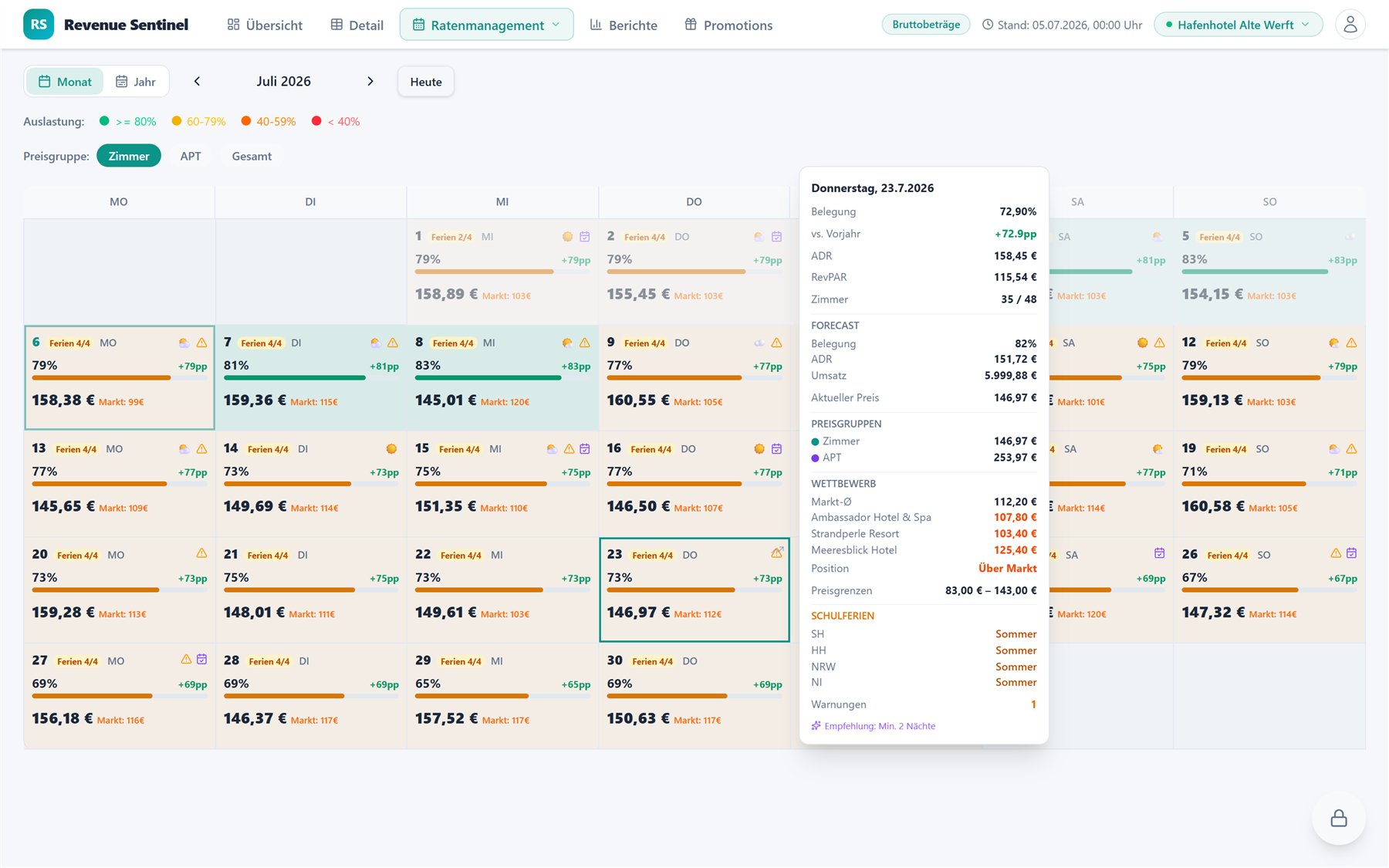Click the clock icon next to Stand
Viewport: 1389px width, 868px height.
coord(987,25)
